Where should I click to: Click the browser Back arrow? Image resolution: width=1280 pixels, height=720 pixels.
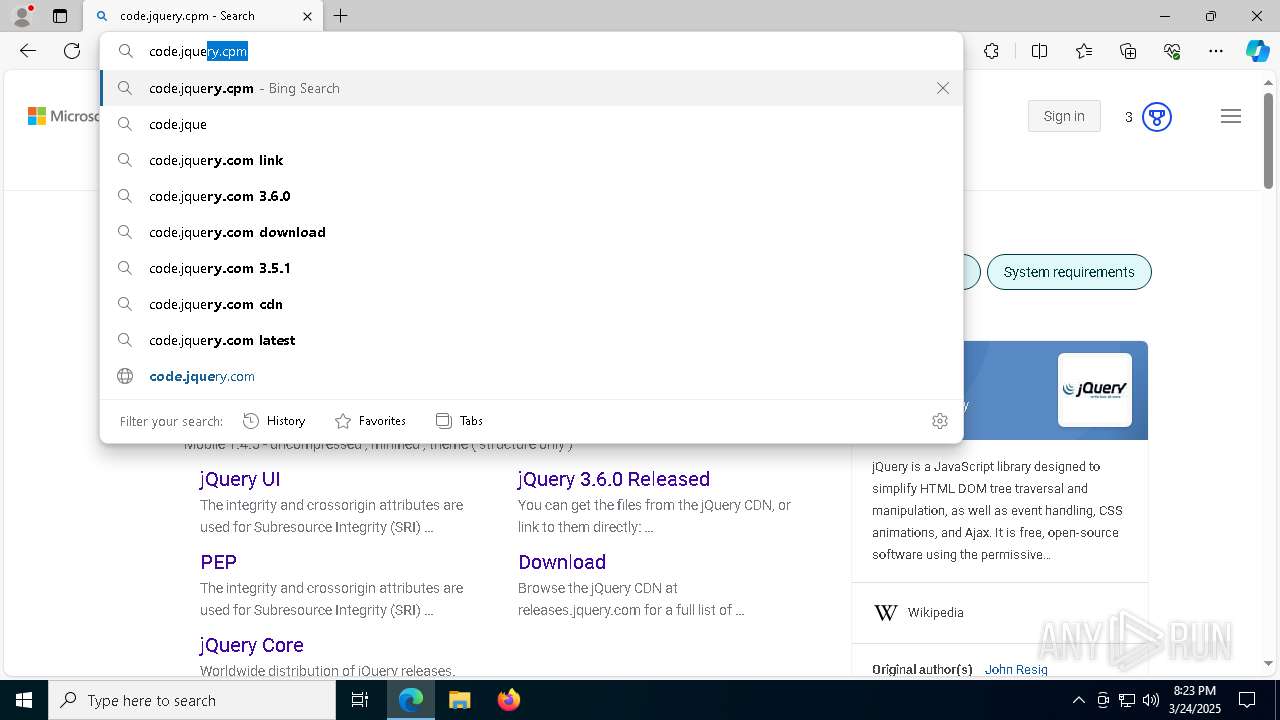28,51
